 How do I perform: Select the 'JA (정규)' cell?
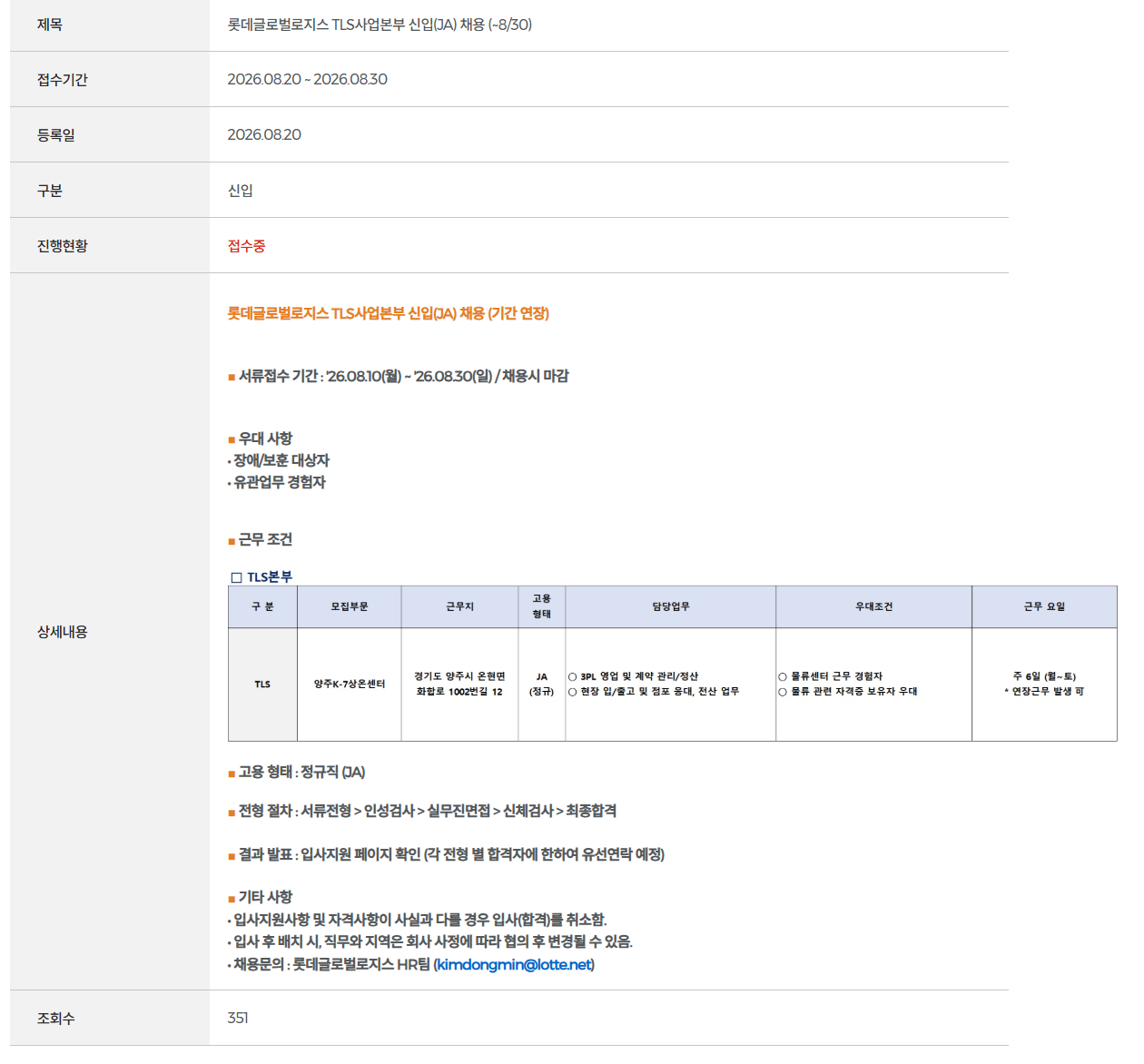[542, 684]
